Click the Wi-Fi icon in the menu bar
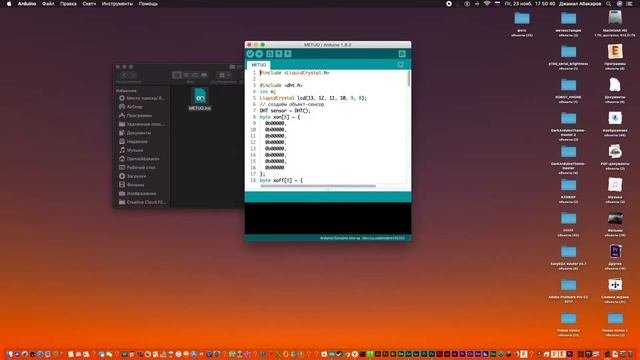Image resolution: width=640 pixels, height=360 pixels. pos(487,4)
